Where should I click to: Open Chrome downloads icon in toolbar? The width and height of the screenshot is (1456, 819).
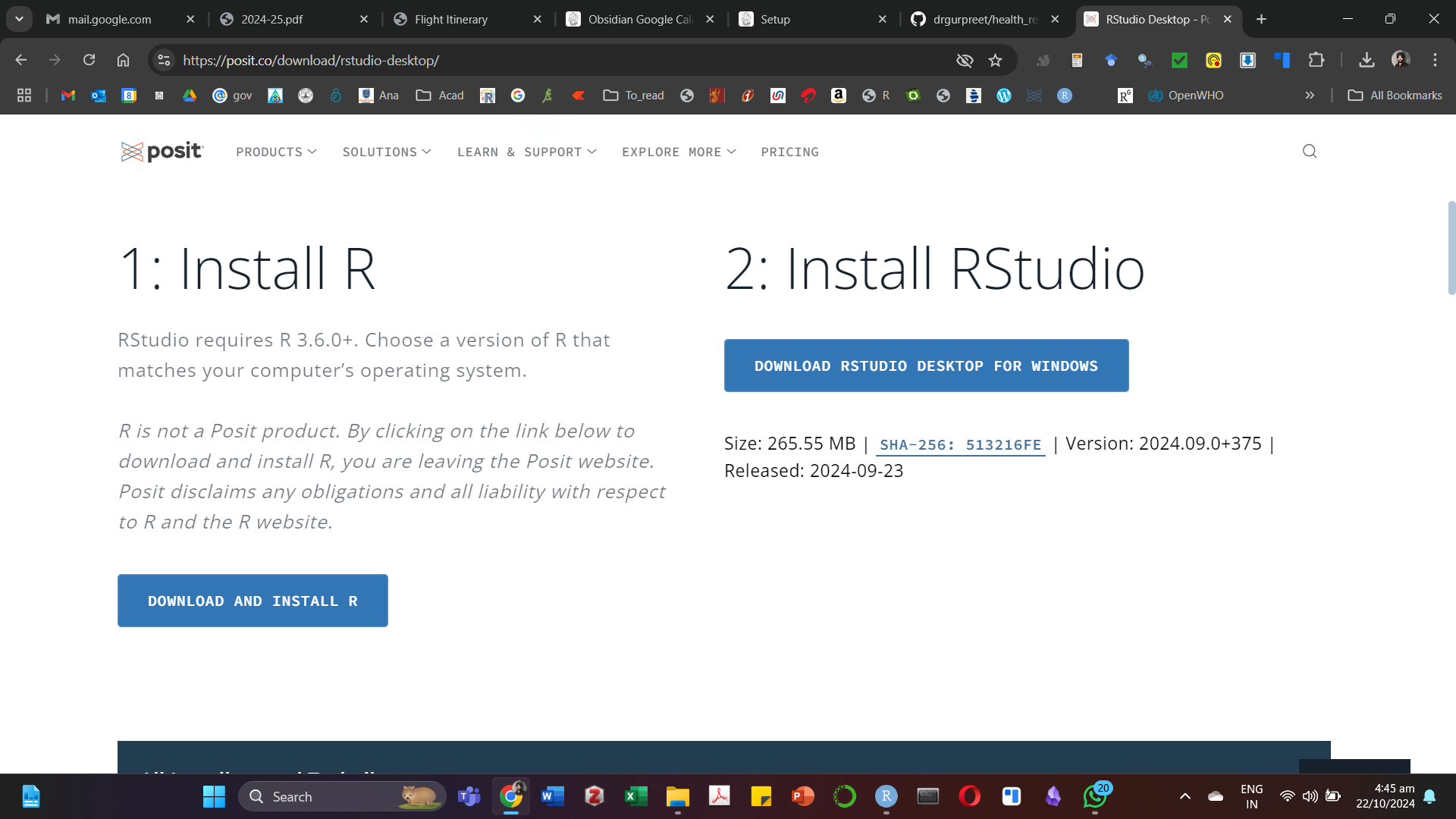coord(1366,61)
